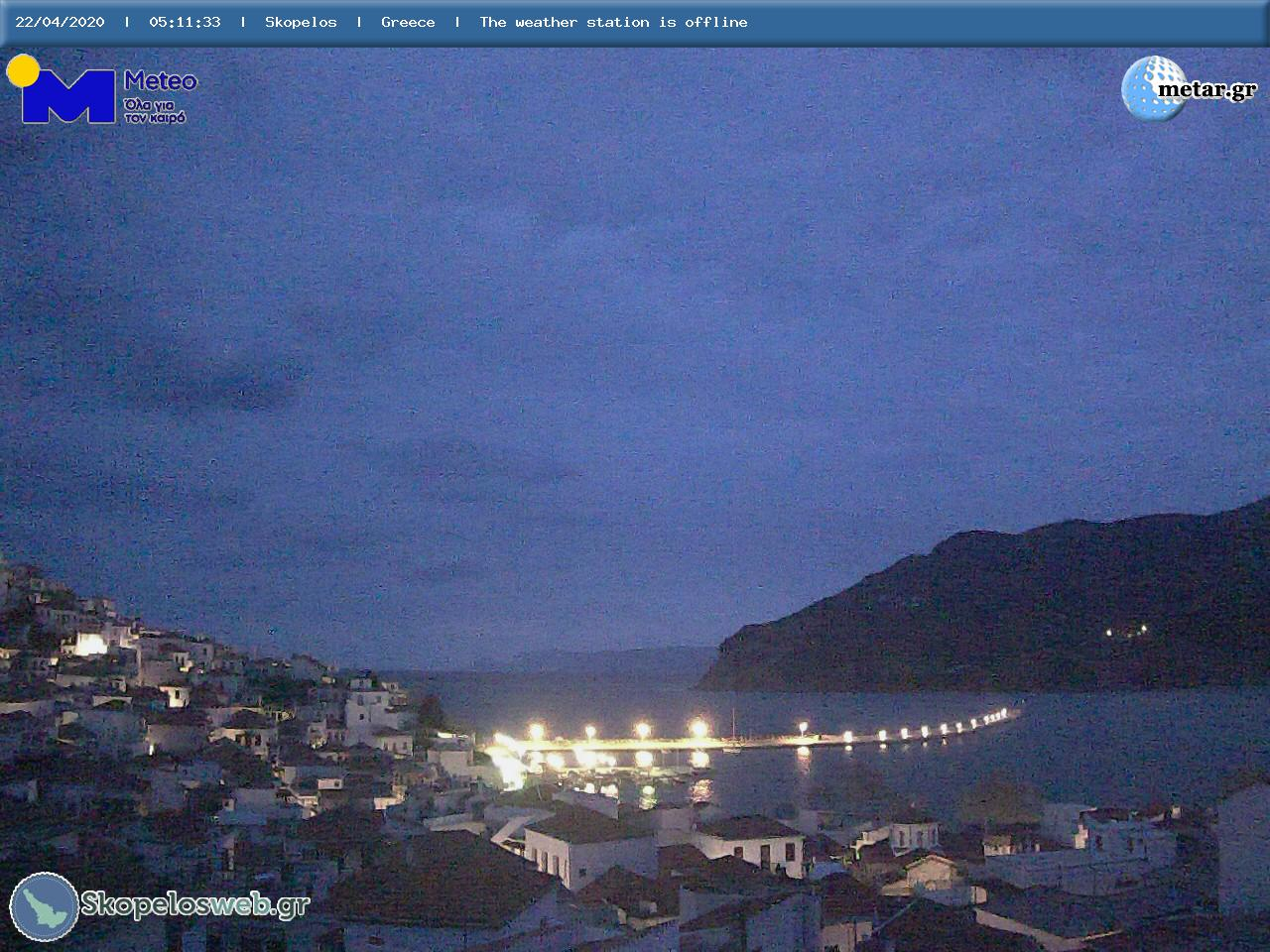Click the date 22/04/2020 in header
This screenshot has width=1270, height=952.
click(60, 22)
